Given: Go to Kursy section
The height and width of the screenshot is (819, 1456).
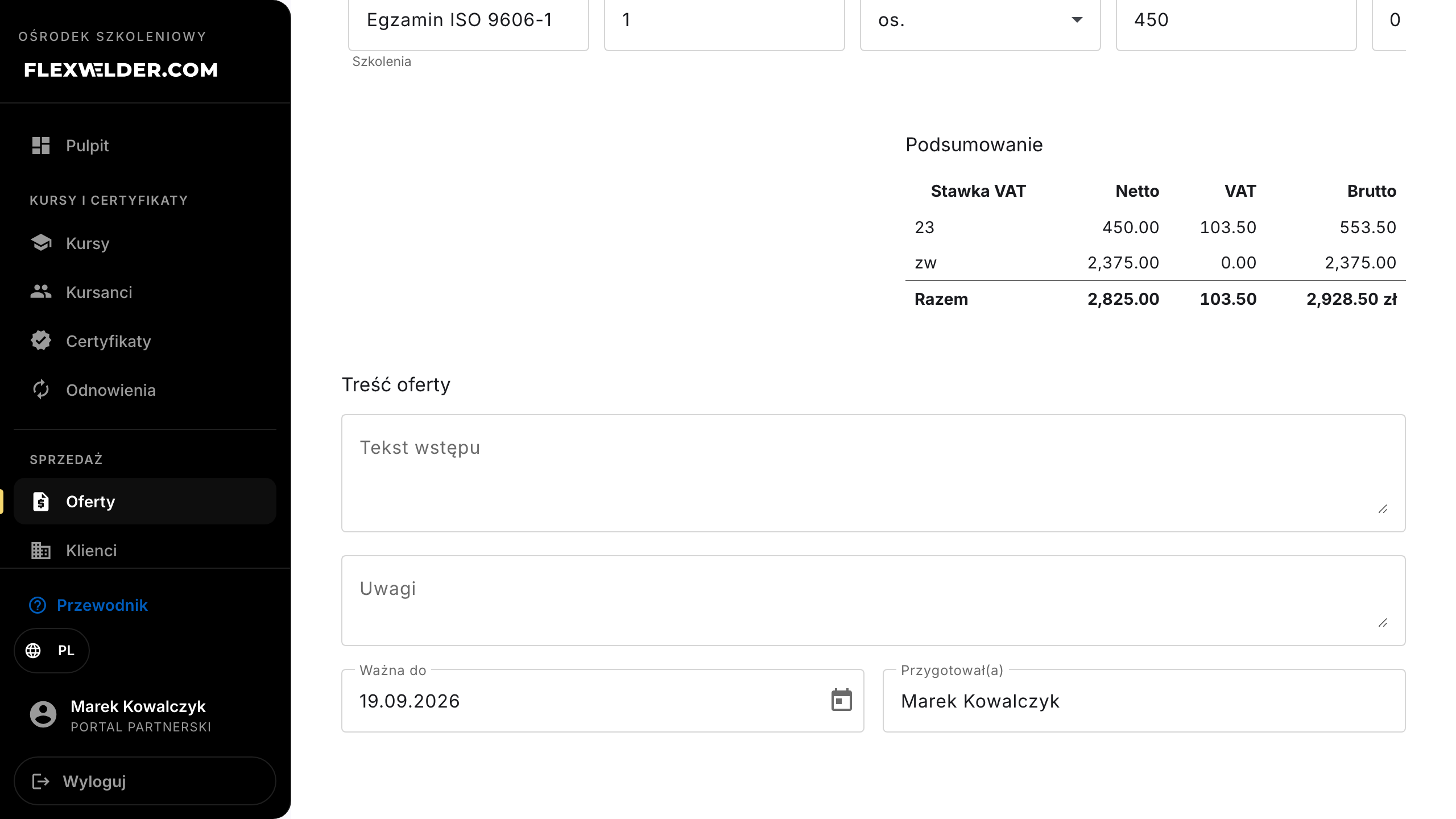Looking at the screenshot, I should point(145,243).
